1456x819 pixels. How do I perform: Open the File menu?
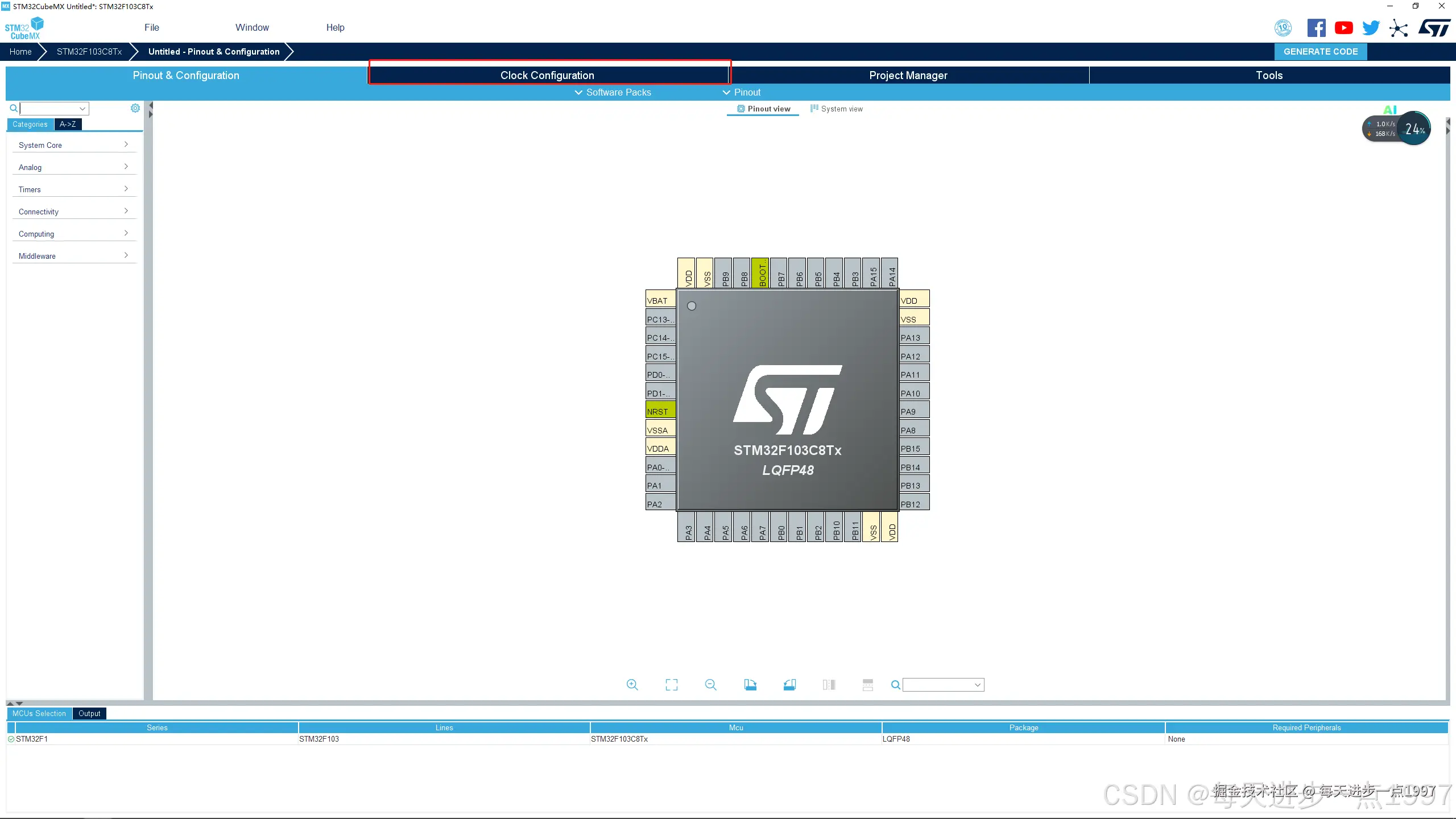click(x=151, y=27)
